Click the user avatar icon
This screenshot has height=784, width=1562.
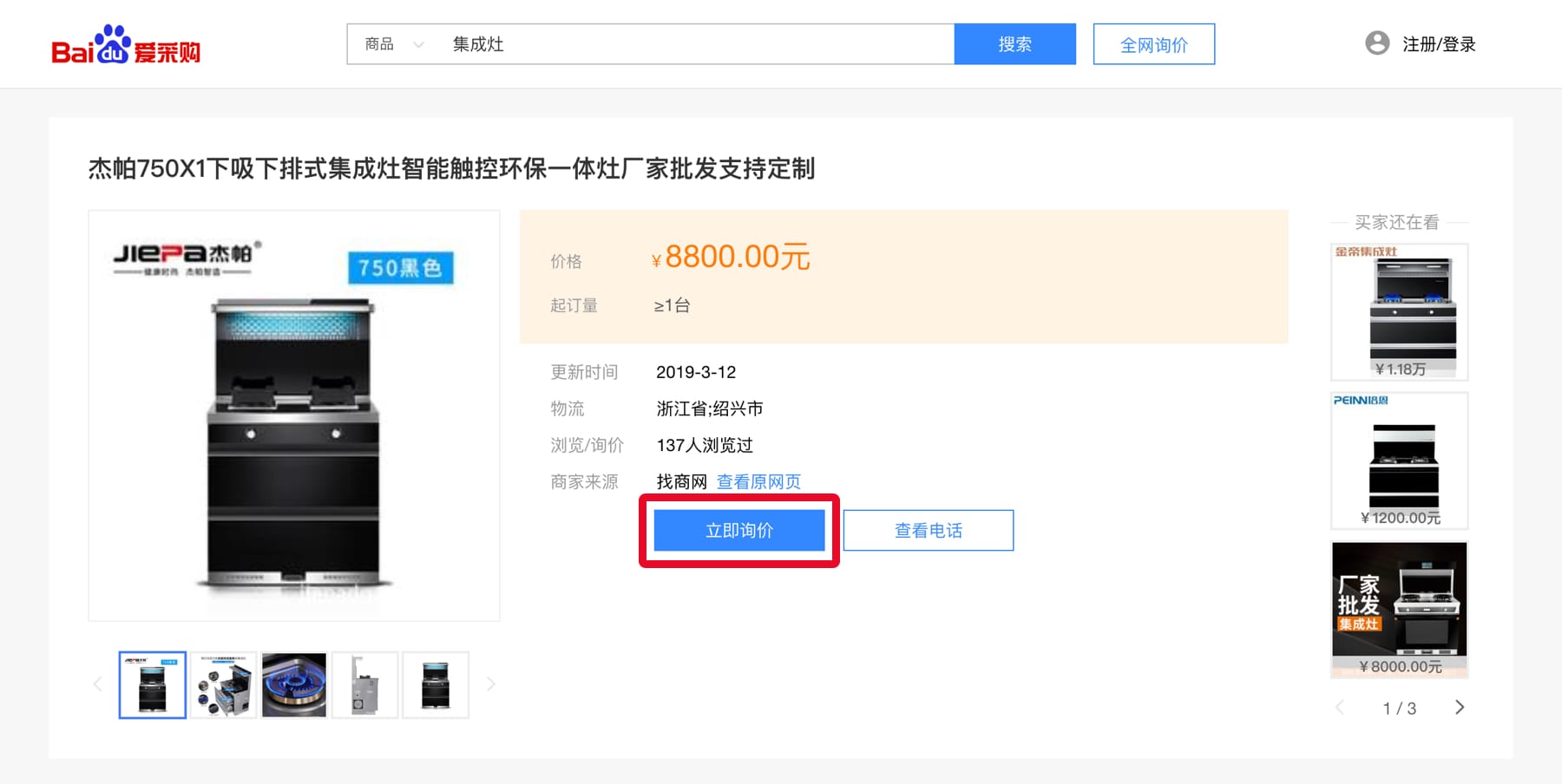1376,43
